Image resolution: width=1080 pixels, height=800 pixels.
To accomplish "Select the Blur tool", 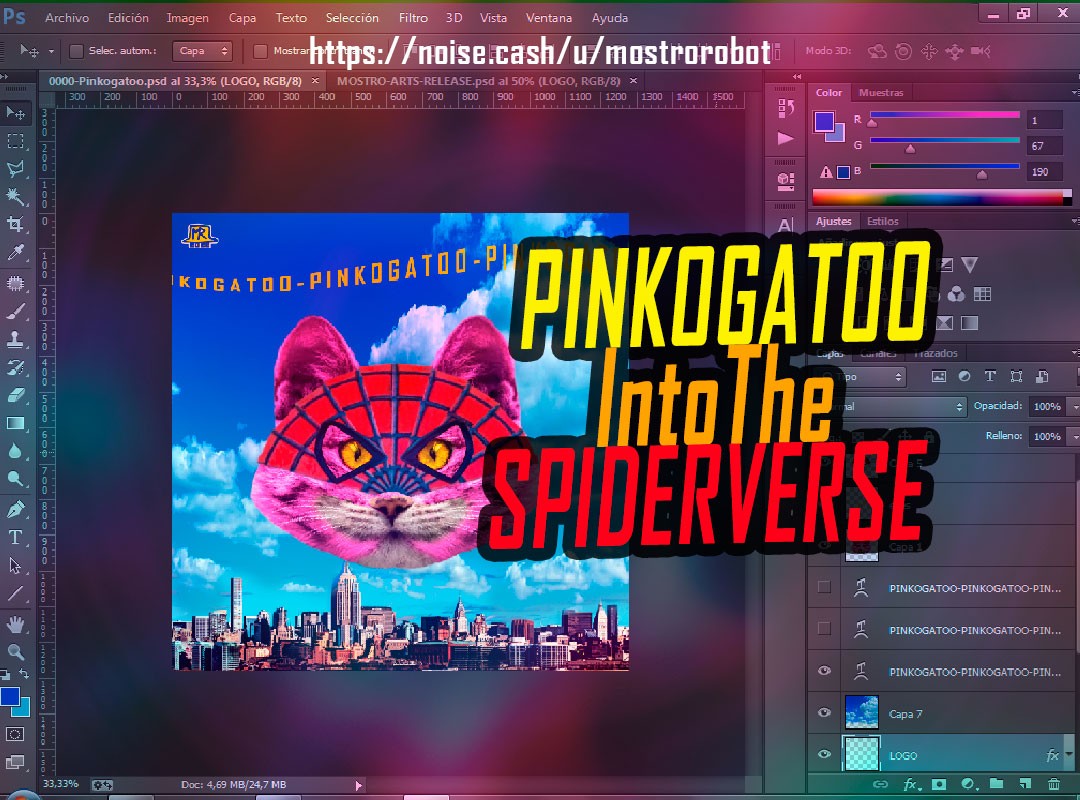I will pos(15,451).
